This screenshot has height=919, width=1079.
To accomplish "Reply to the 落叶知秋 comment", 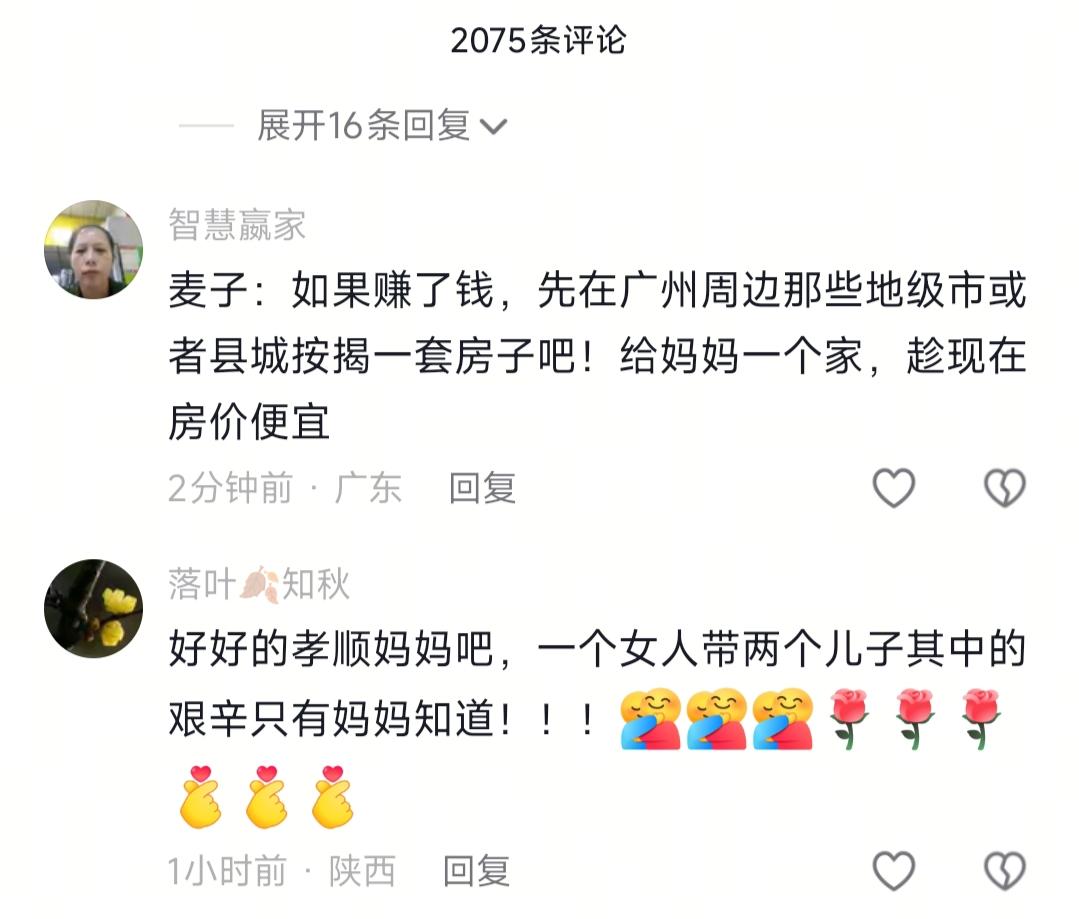I will (x=477, y=871).
